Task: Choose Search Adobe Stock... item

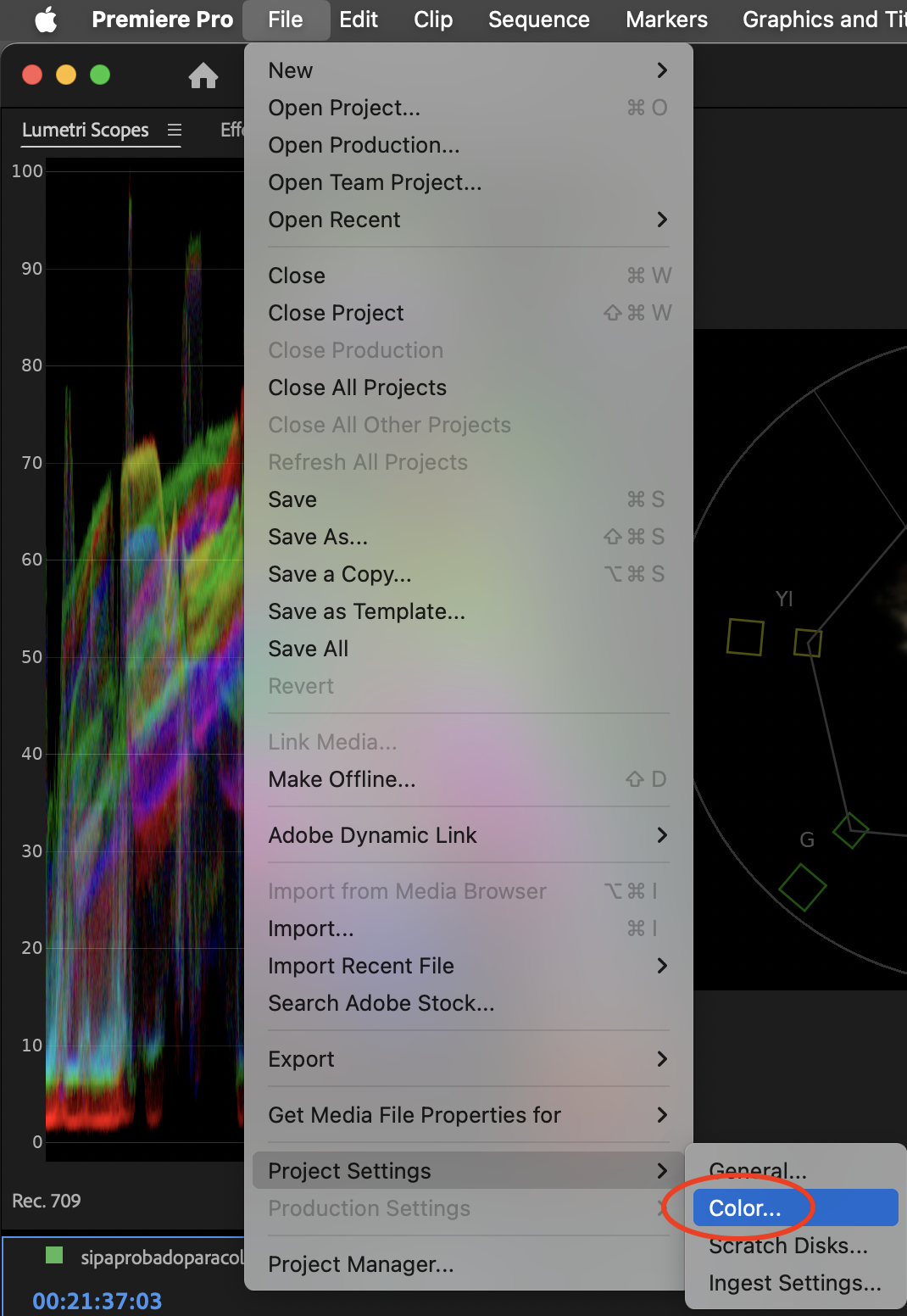Action: 381,1003
